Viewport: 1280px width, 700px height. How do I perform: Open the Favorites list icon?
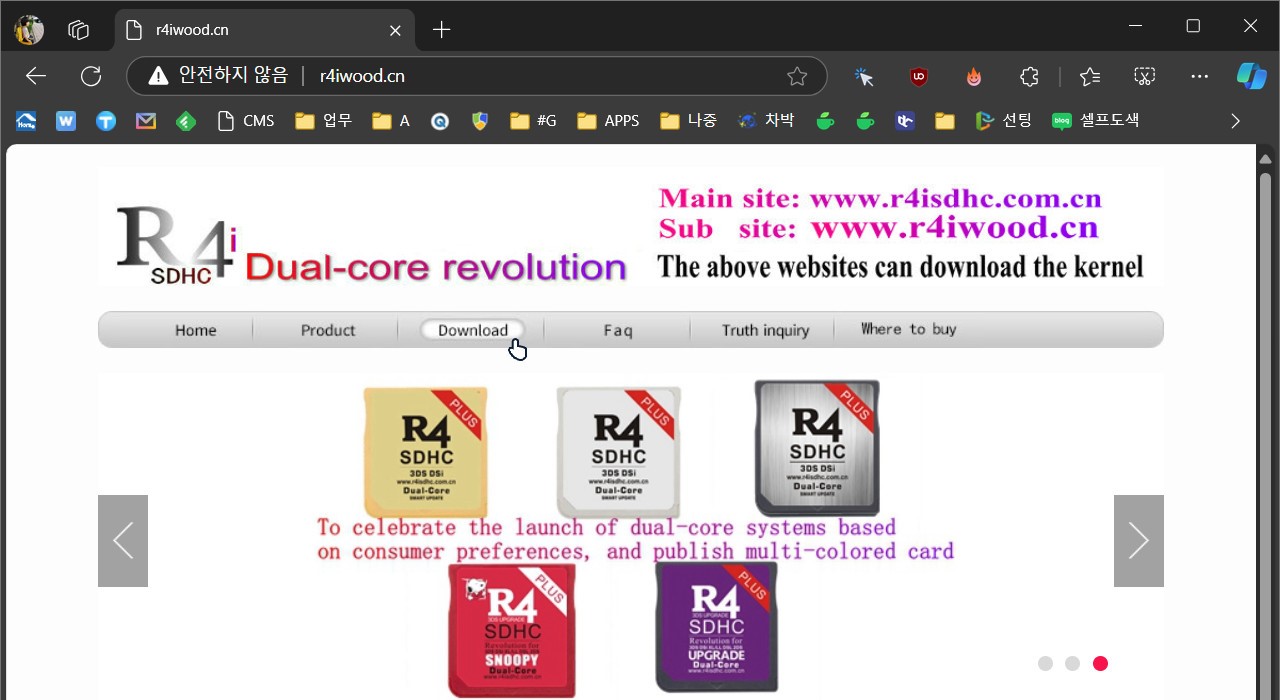pos(1090,76)
